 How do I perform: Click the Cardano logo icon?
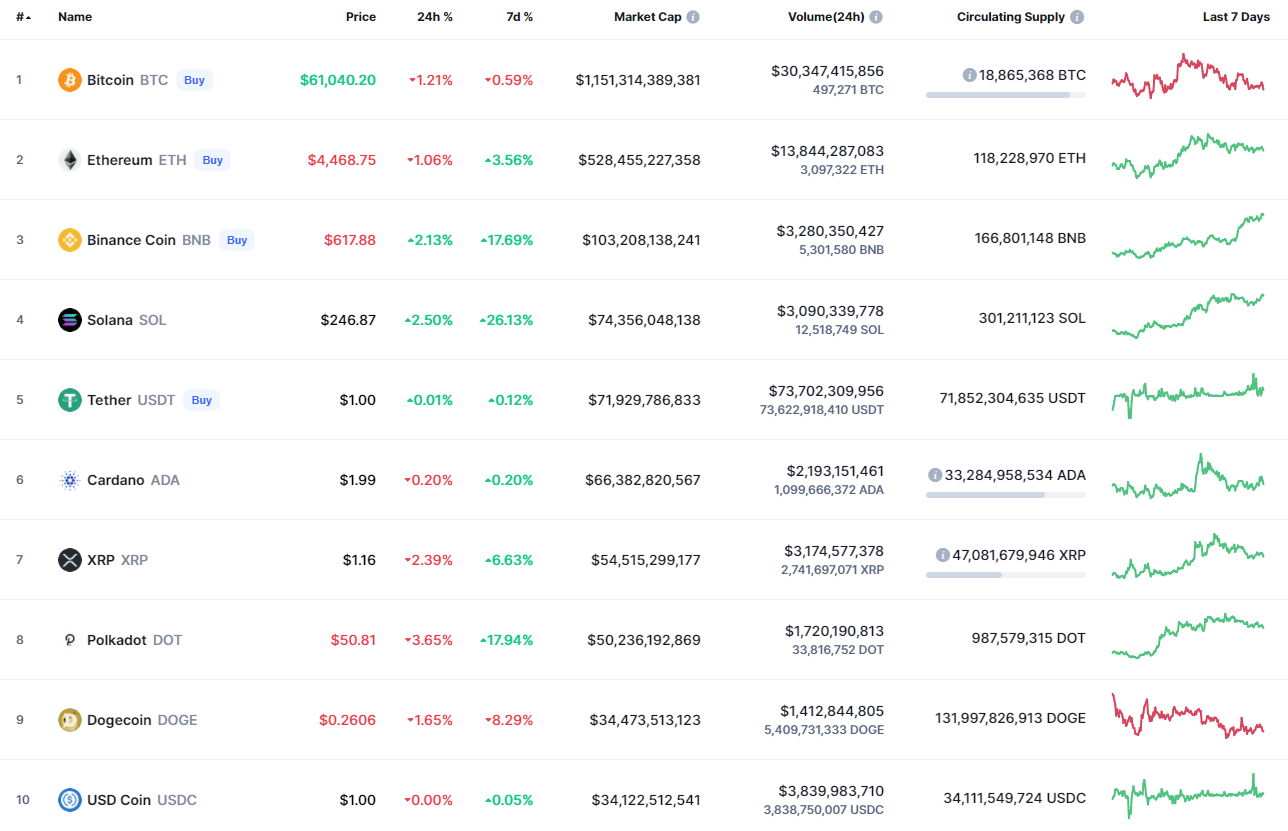point(69,480)
